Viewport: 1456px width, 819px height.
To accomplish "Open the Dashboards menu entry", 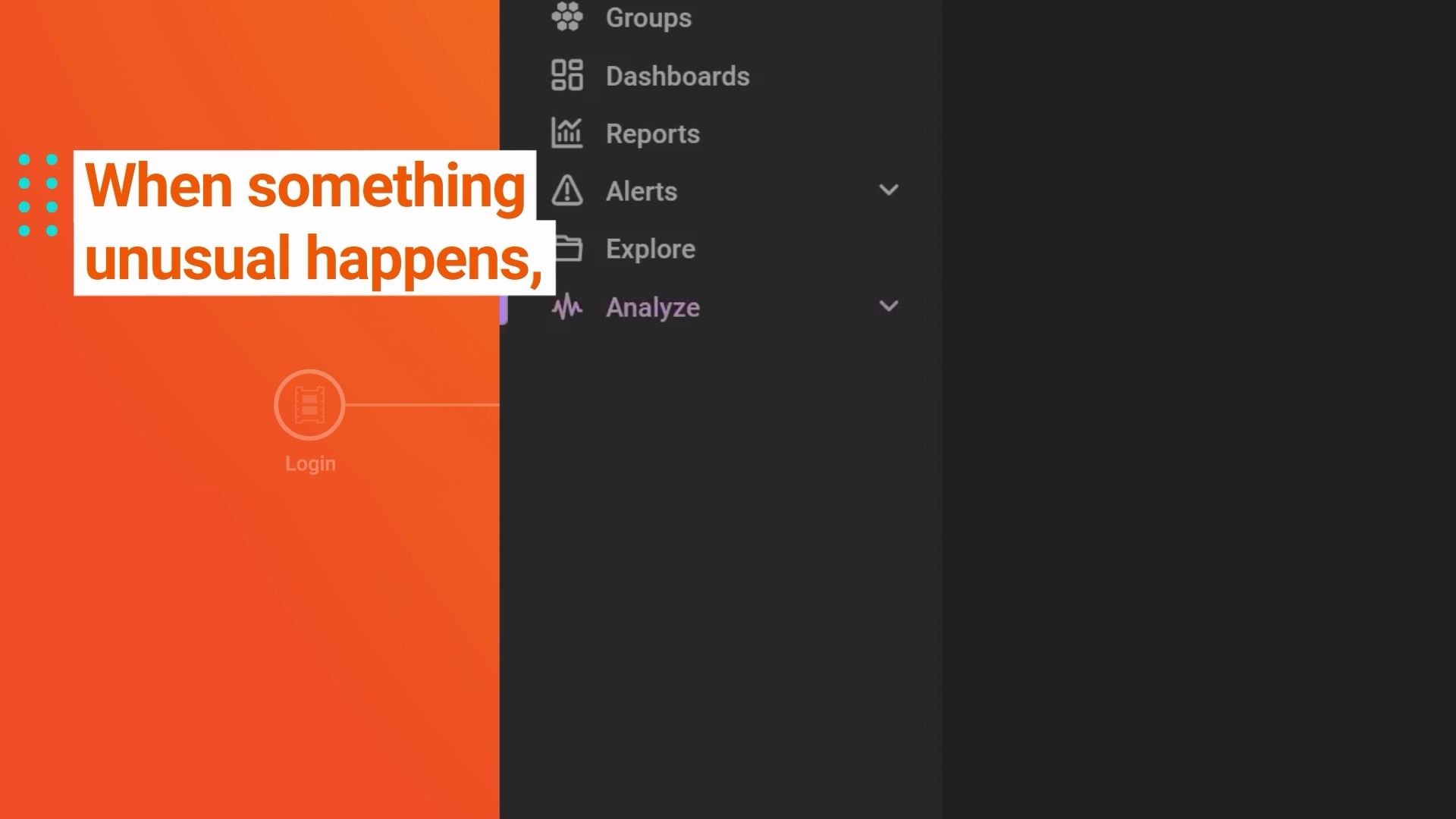I will [x=678, y=75].
